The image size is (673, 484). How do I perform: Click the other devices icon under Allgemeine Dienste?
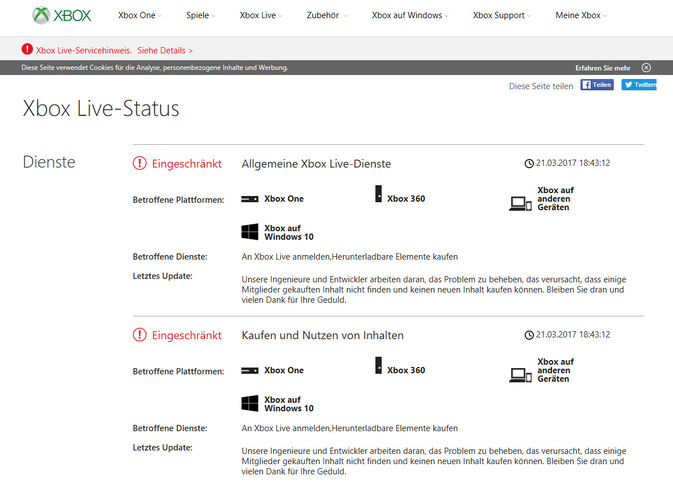coord(520,203)
